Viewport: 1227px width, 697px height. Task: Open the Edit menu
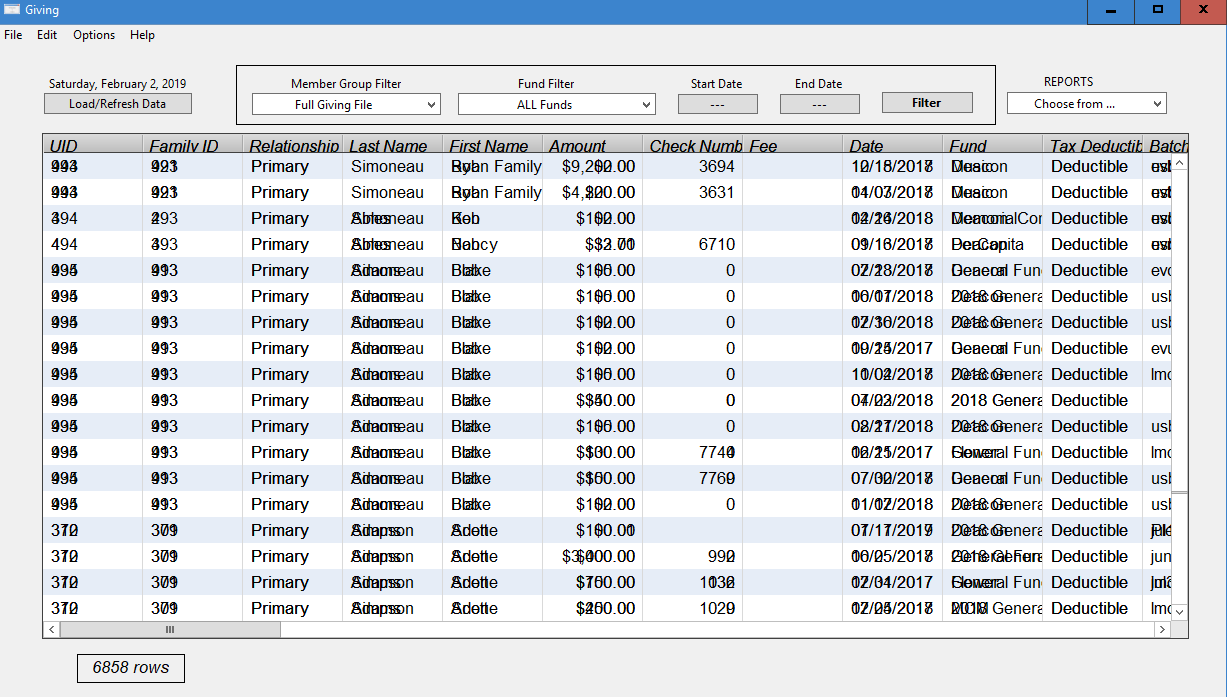point(47,35)
